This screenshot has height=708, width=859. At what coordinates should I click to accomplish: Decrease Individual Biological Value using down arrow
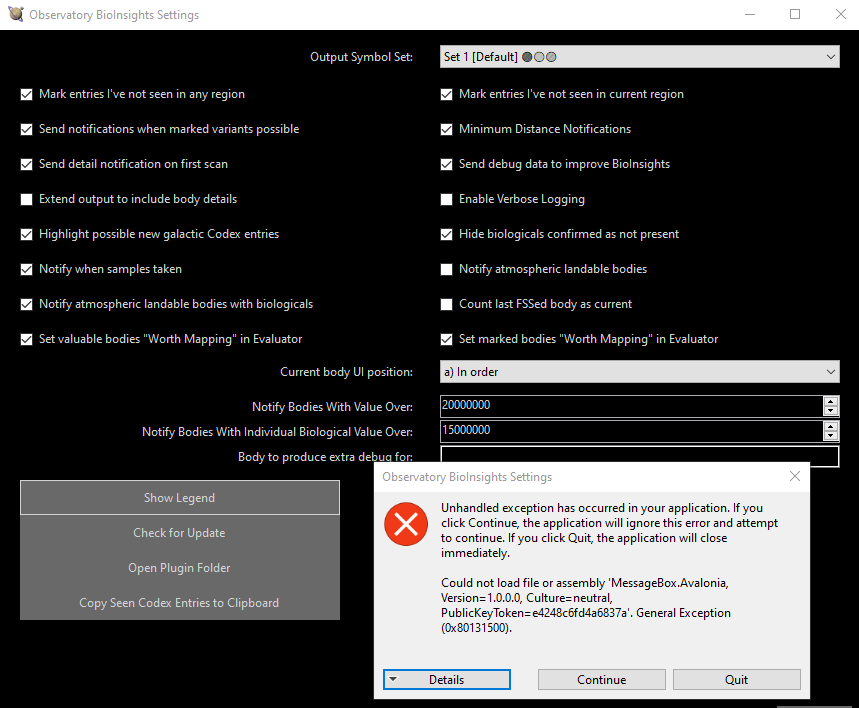click(x=831, y=436)
